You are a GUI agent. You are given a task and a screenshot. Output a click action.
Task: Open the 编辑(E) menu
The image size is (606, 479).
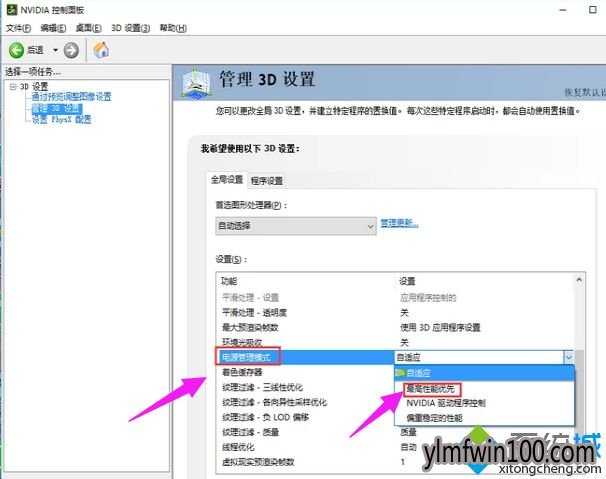click(53, 28)
